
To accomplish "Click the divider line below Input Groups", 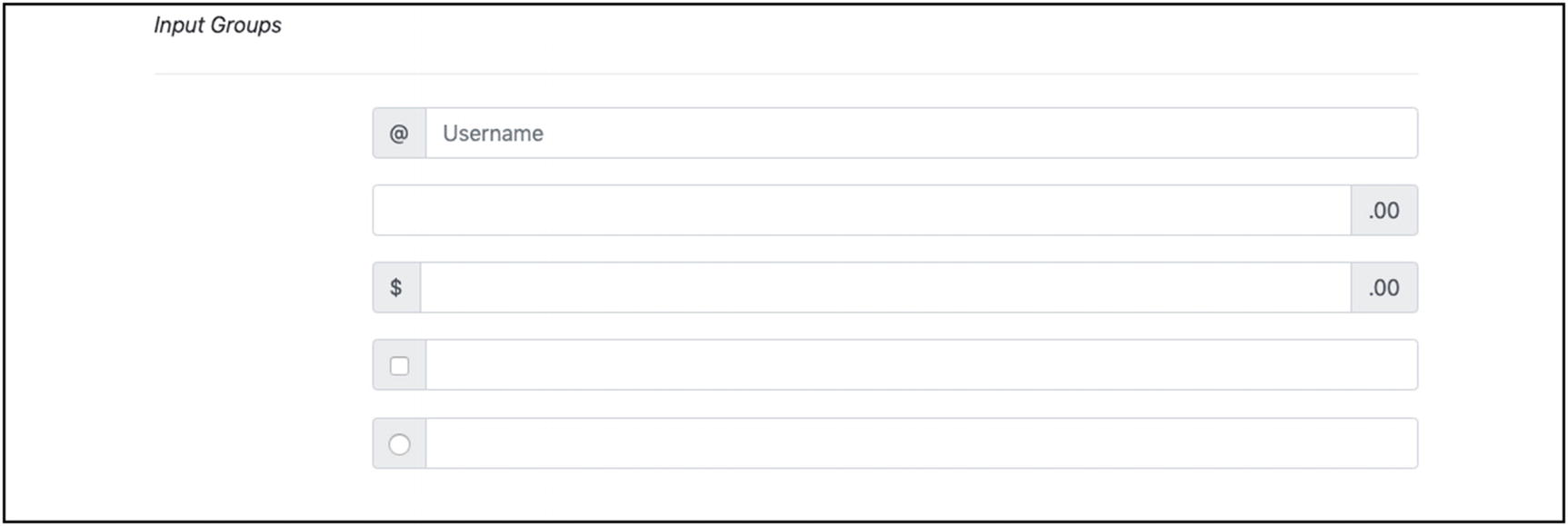I will click(x=785, y=74).
